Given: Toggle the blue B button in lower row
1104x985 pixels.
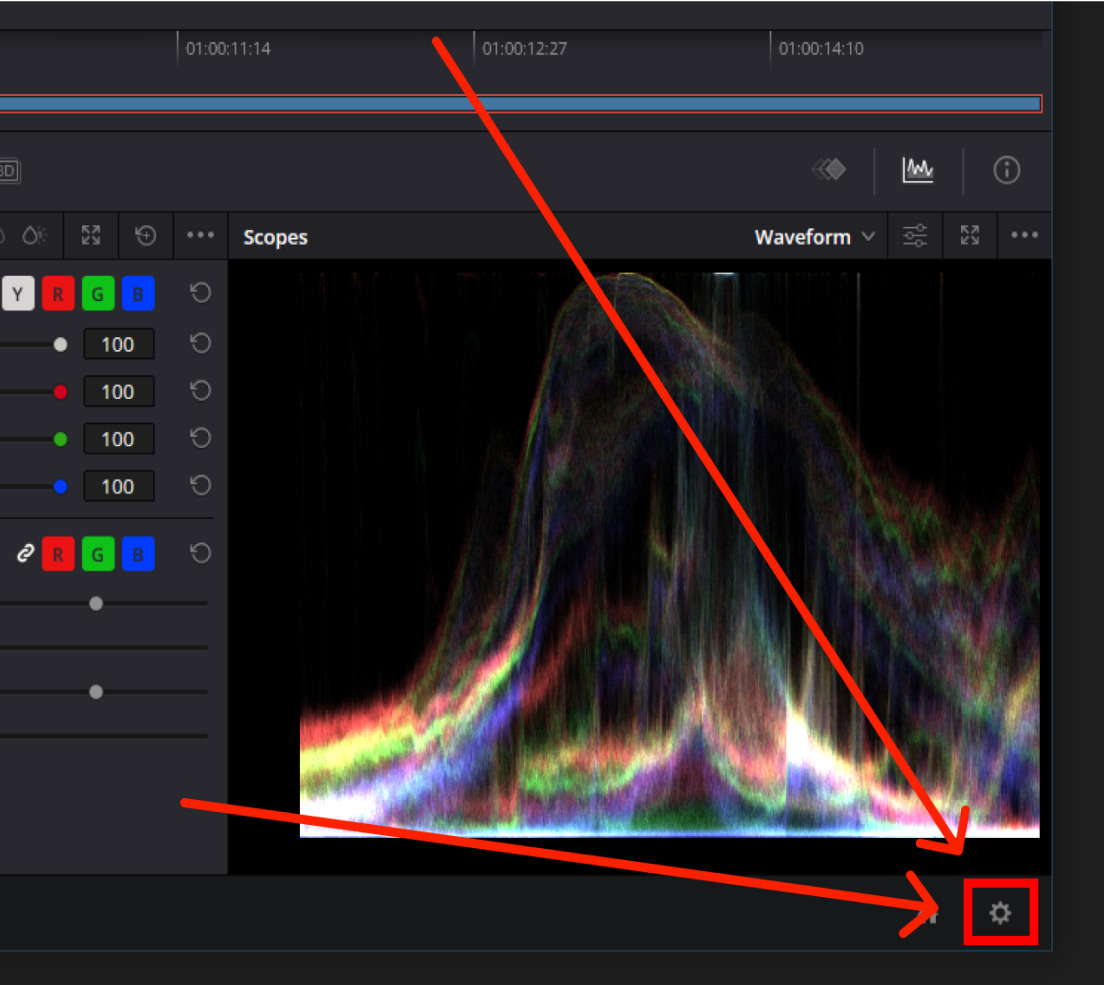Looking at the screenshot, I should tap(138, 554).
